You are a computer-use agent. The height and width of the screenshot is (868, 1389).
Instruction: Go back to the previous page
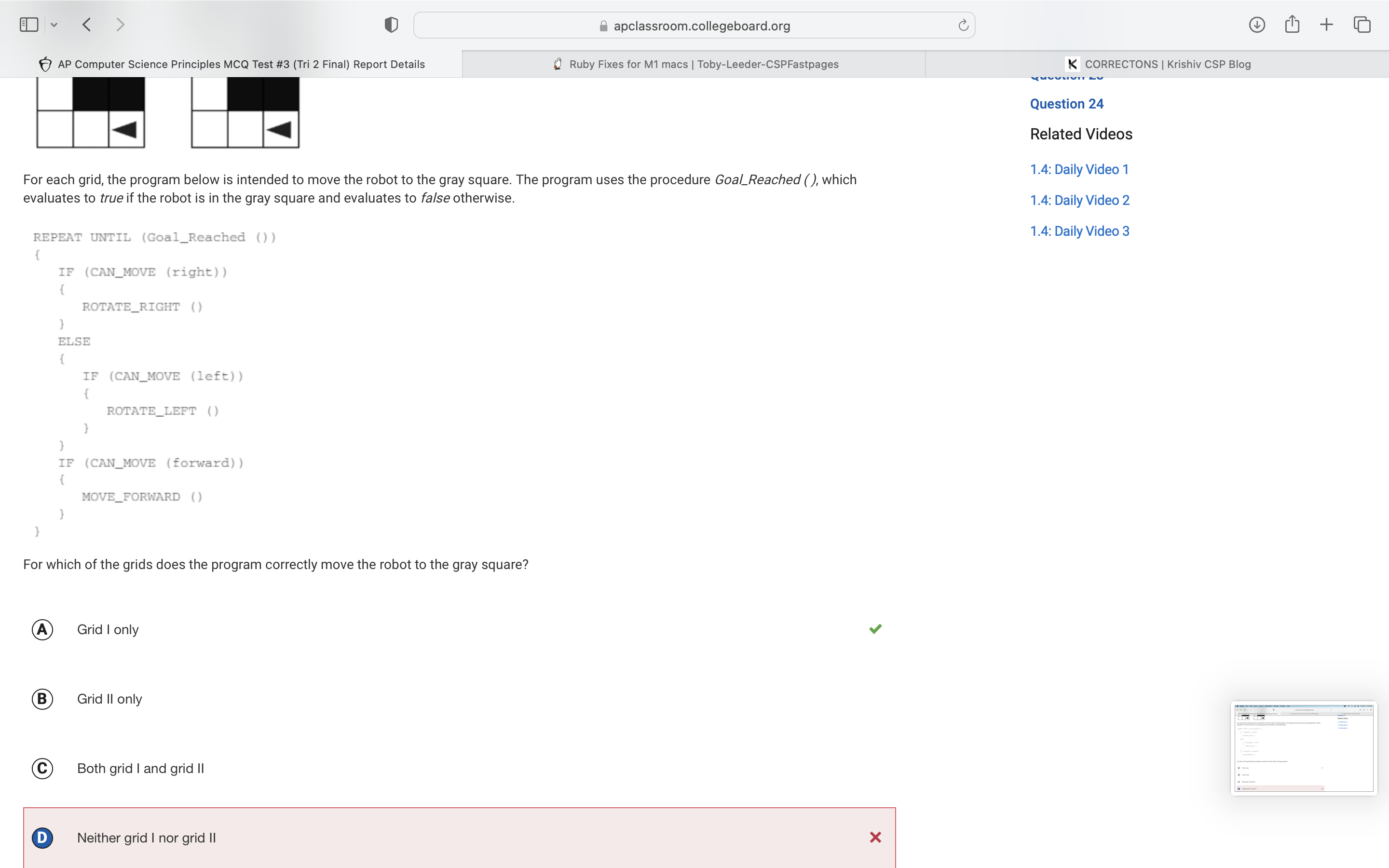pyautogui.click(x=87, y=25)
